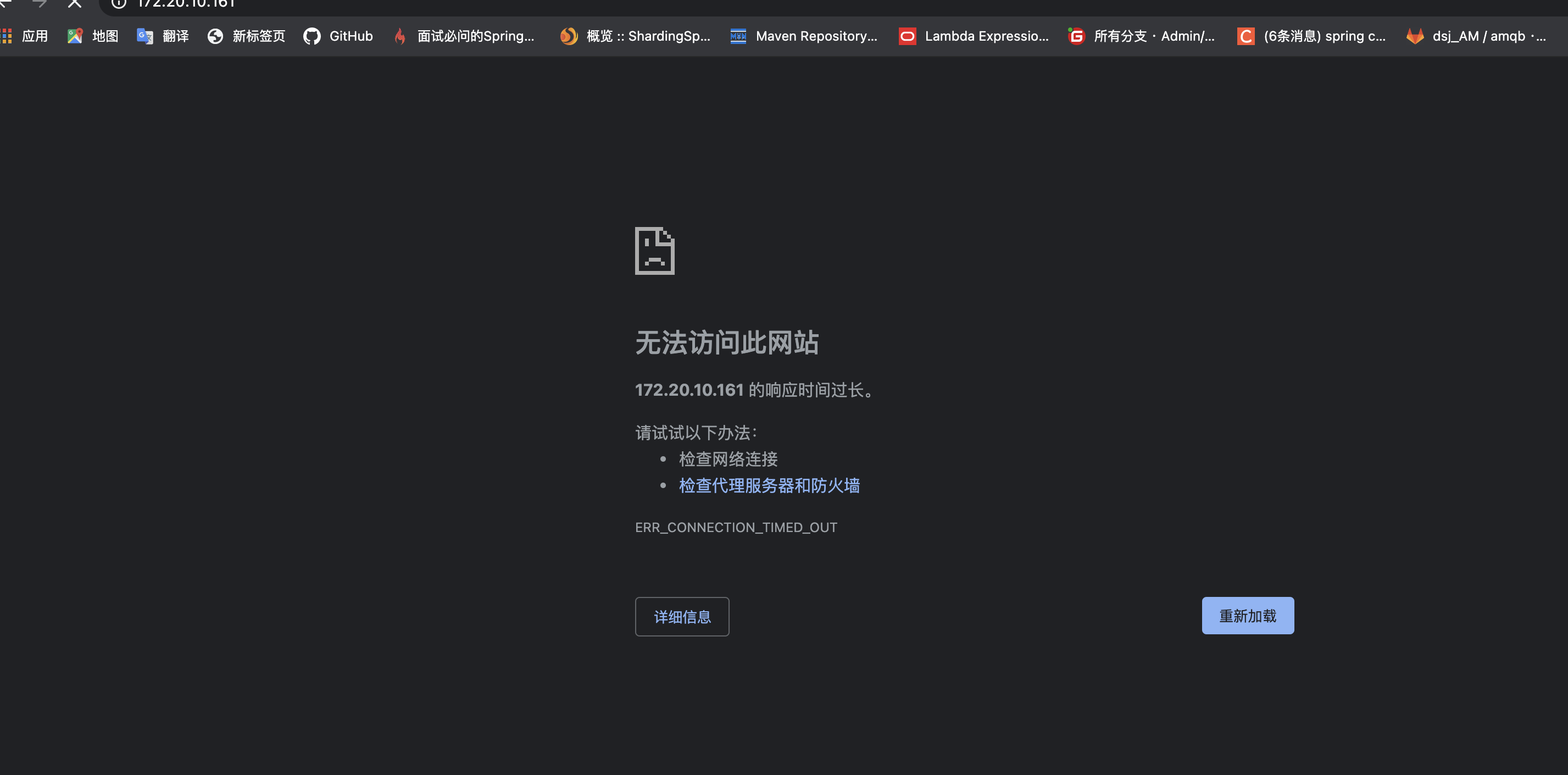
Task: Open the ShardingSphere 概览 bookmark icon
Action: coord(569,36)
